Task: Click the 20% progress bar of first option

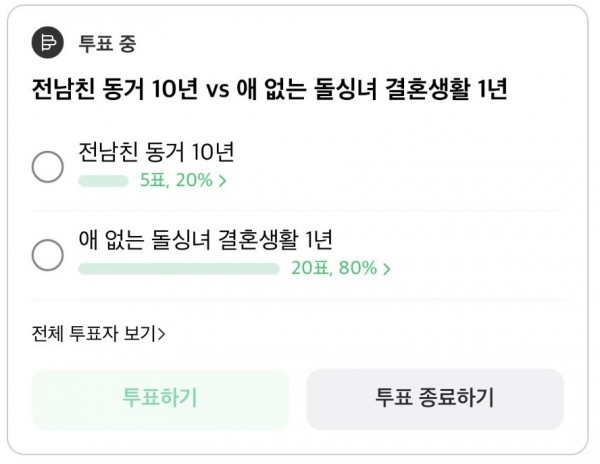Action: tap(103, 181)
